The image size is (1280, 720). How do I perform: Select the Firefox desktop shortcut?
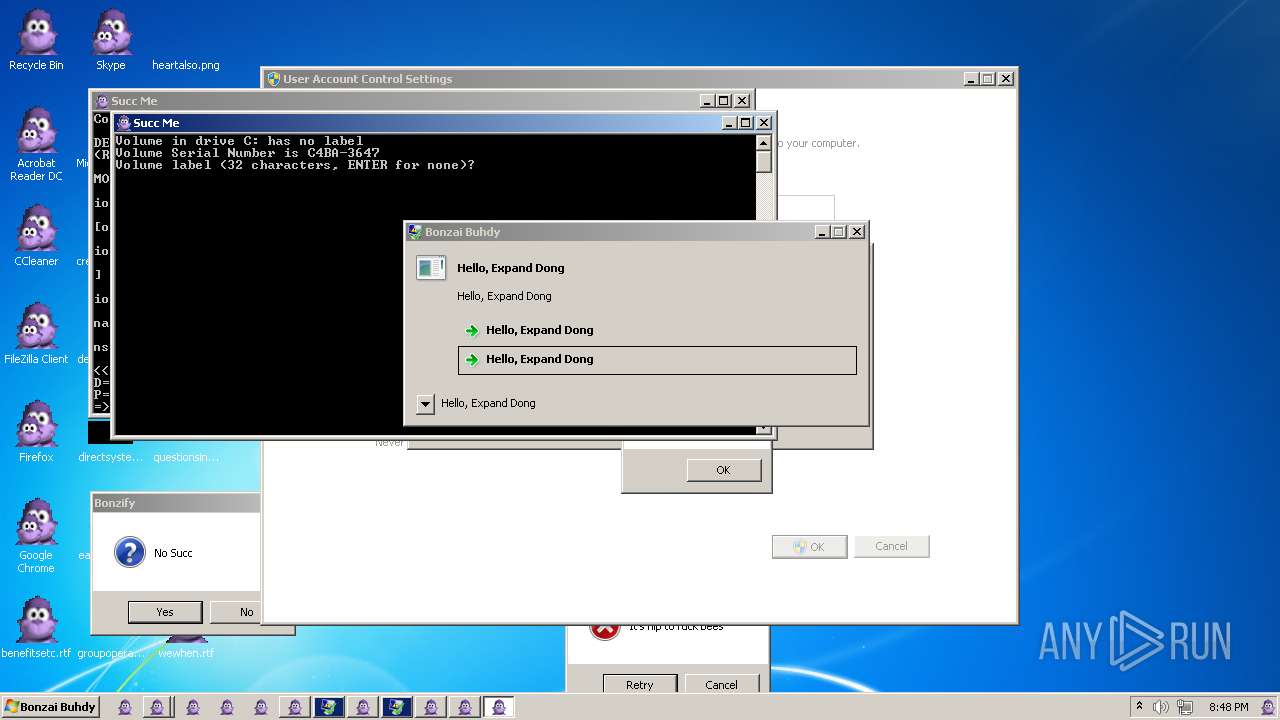(x=36, y=431)
